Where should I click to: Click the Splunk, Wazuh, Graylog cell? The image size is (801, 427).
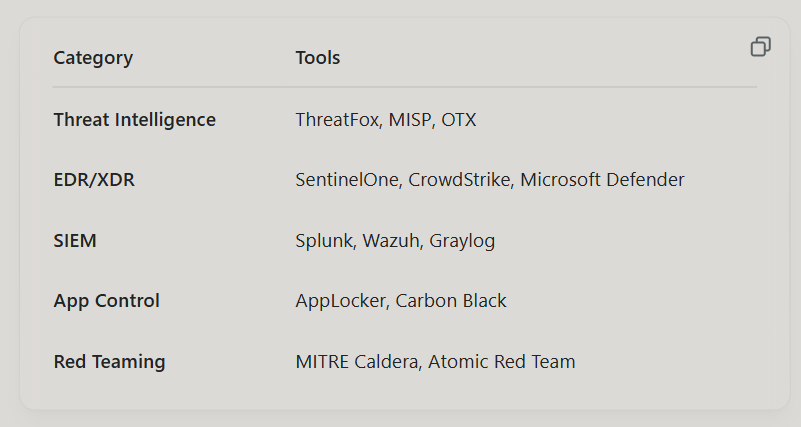pos(395,241)
